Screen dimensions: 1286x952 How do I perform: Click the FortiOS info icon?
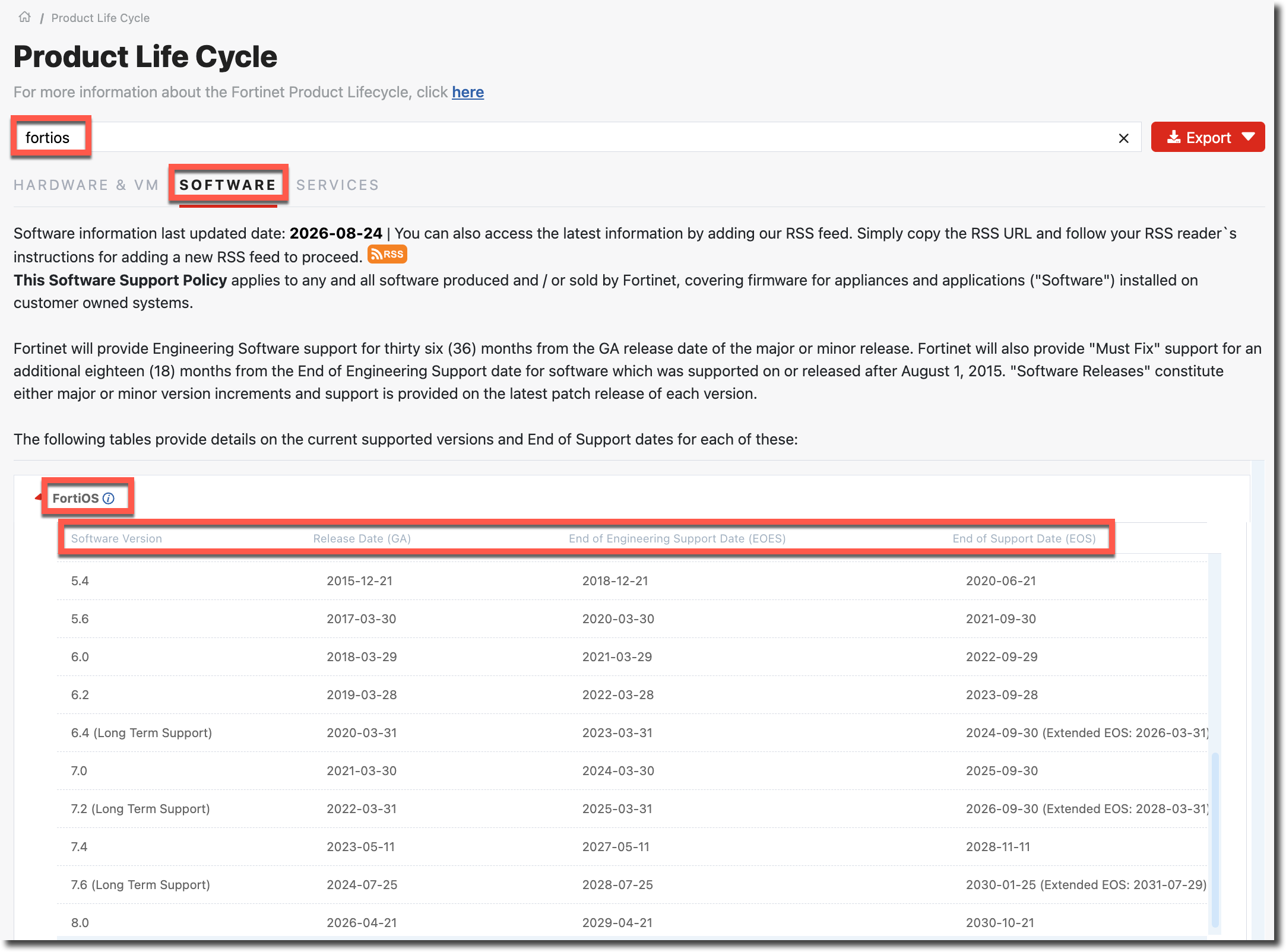(x=109, y=499)
